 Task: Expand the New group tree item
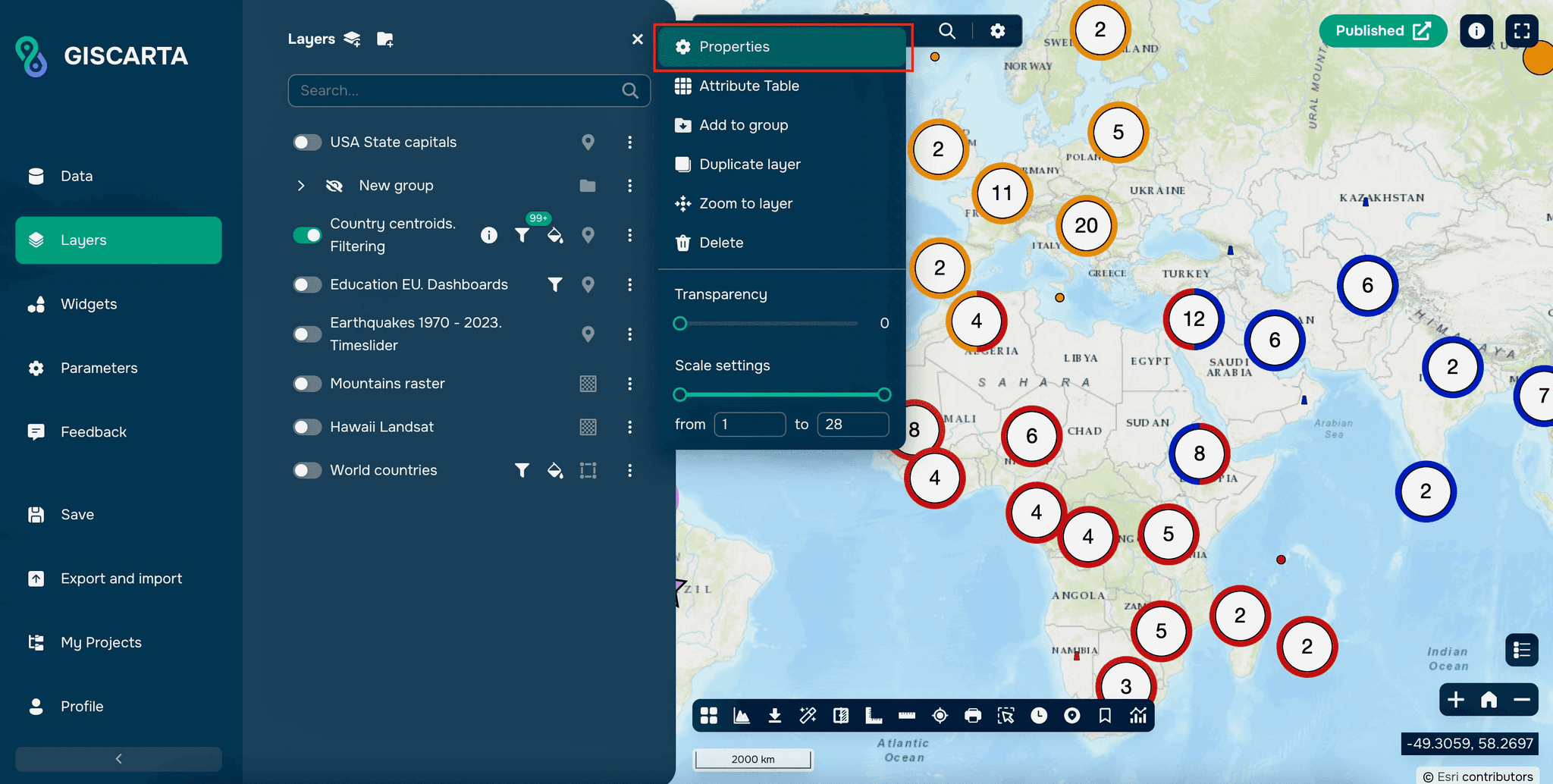[x=301, y=185]
